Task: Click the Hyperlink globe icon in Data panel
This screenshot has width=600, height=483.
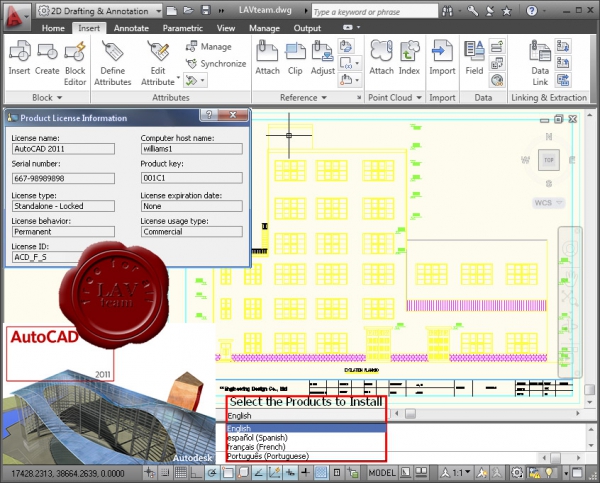Action: (x=497, y=80)
